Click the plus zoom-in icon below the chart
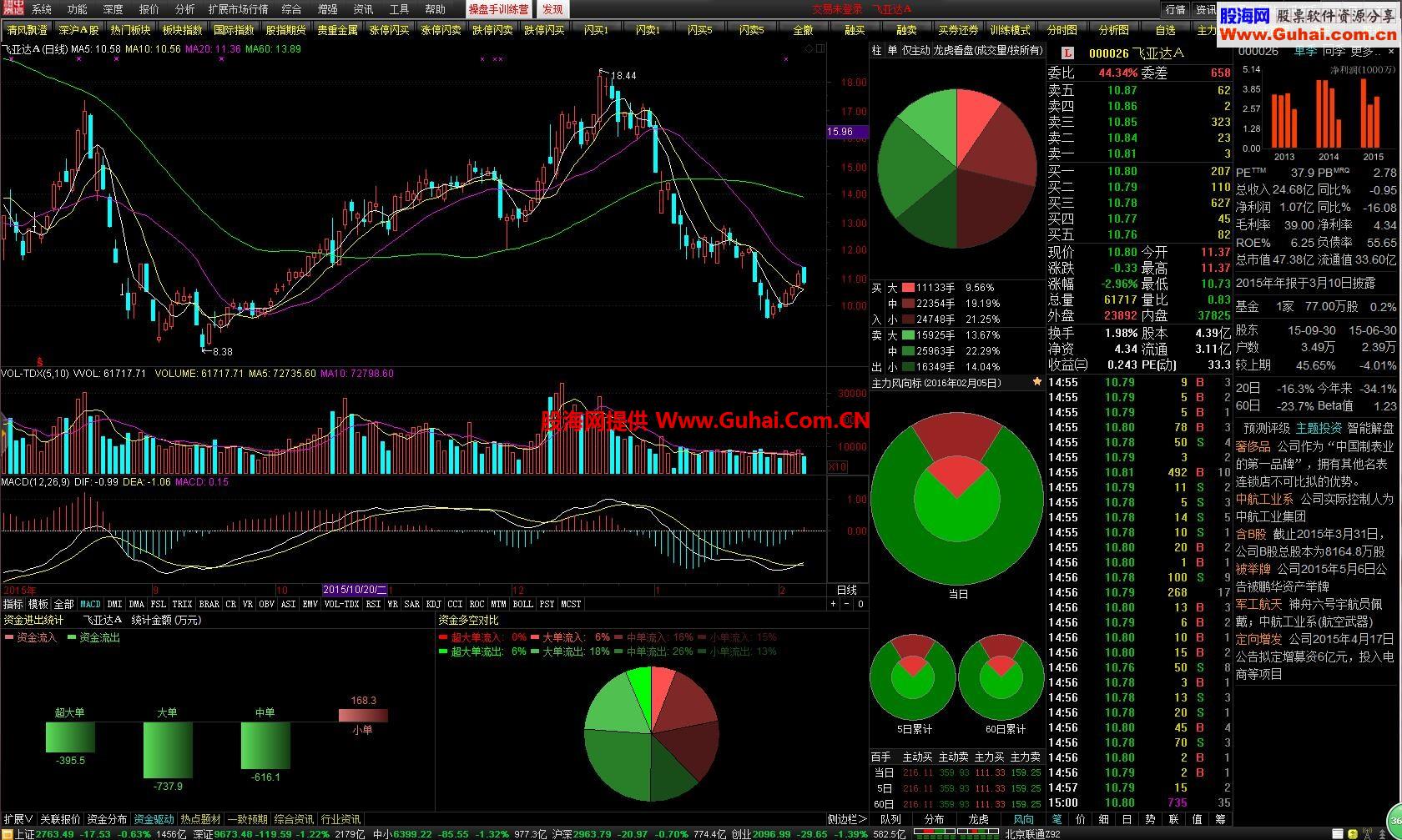 (833, 604)
